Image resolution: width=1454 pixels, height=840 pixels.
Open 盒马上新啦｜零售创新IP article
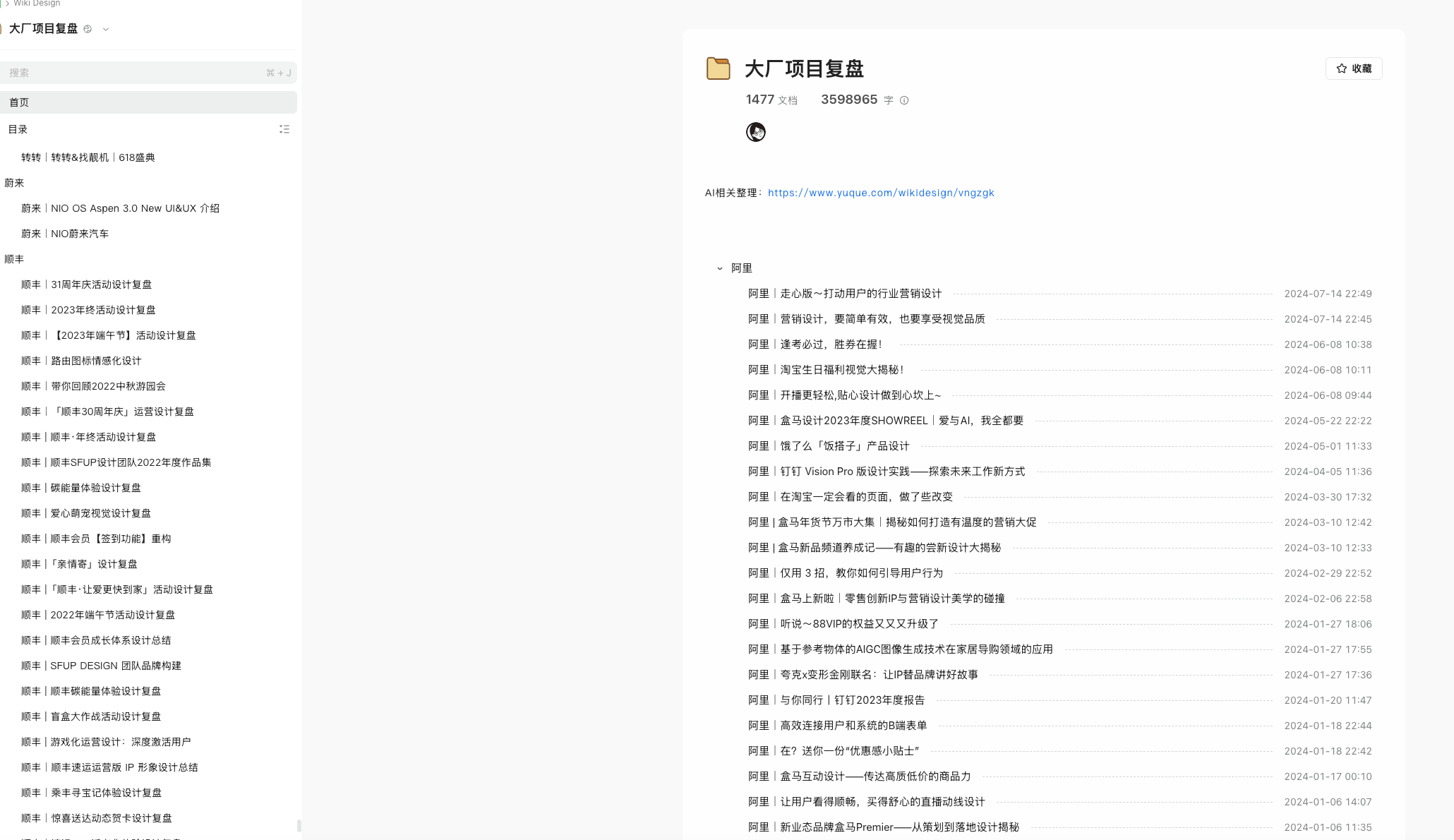(877, 599)
